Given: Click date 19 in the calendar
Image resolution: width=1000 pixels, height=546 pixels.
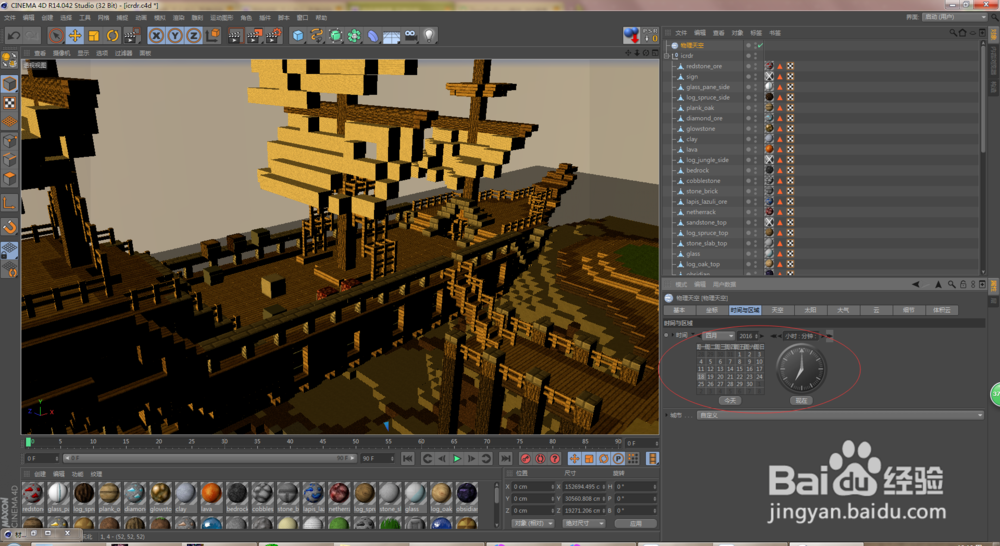Looking at the screenshot, I should (710, 377).
